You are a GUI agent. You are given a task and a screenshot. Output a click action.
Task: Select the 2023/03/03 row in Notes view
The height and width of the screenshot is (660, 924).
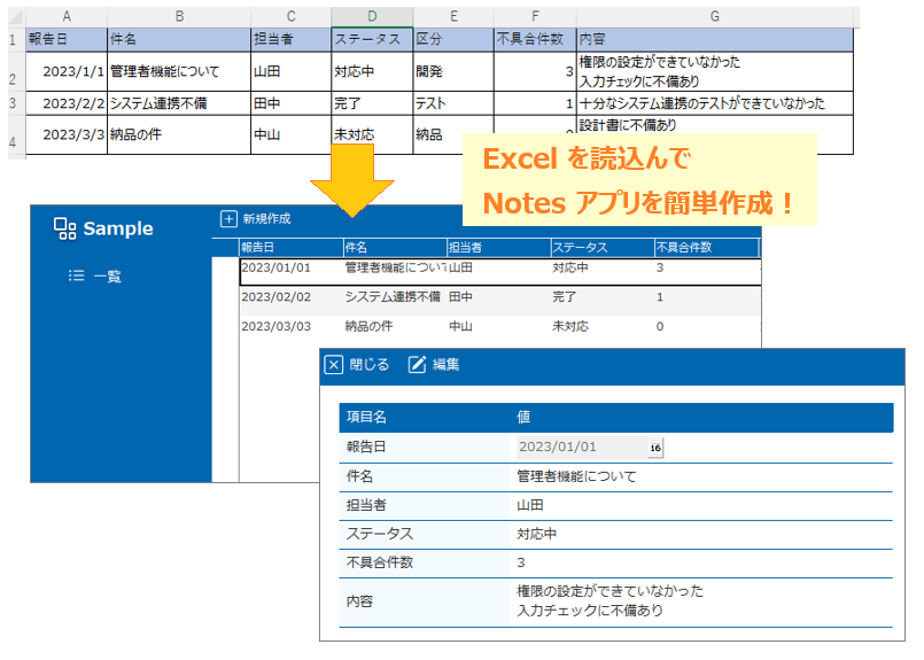(x=500, y=328)
